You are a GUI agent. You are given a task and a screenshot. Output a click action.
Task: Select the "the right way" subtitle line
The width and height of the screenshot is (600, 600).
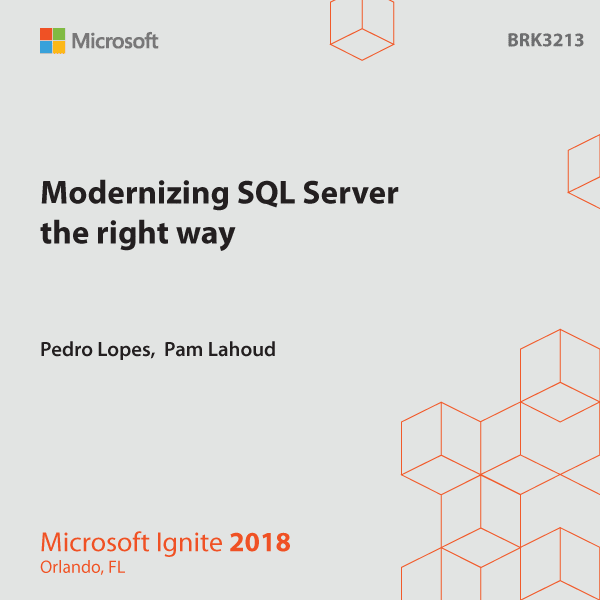pos(138,233)
